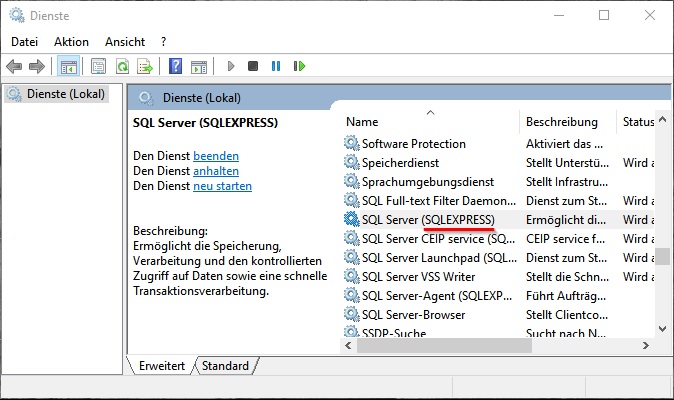
Task: Click the gear icon beside Speicherdienst
Action: (352, 162)
